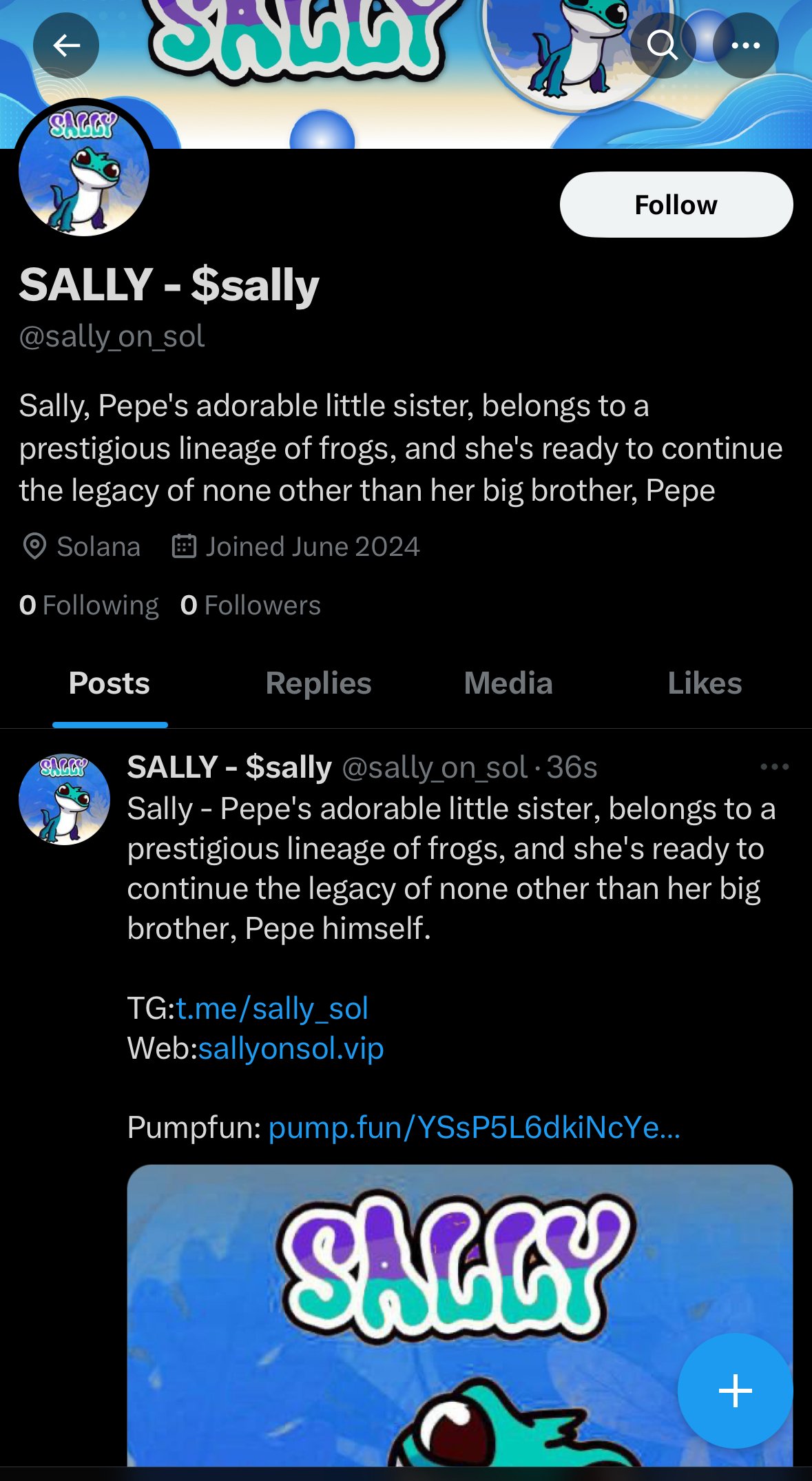The width and height of the screenshot is (812, 1481).
Task: Open the pump.fun link in post
Action: tap(474, 1128)
